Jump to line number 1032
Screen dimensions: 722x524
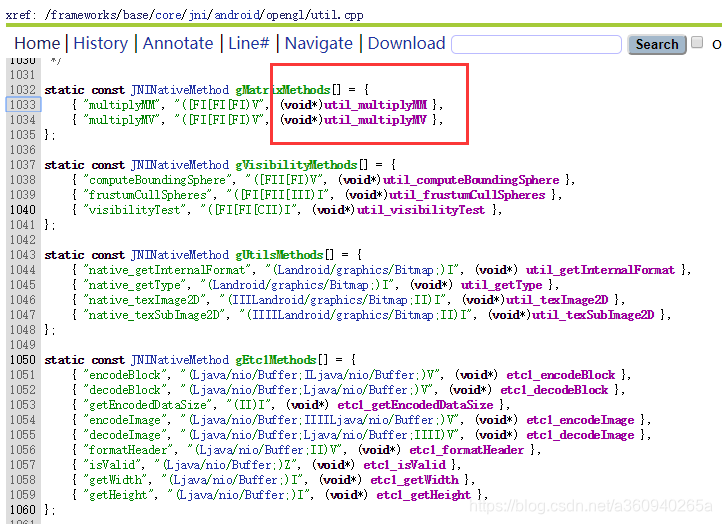tap(23, 89)
